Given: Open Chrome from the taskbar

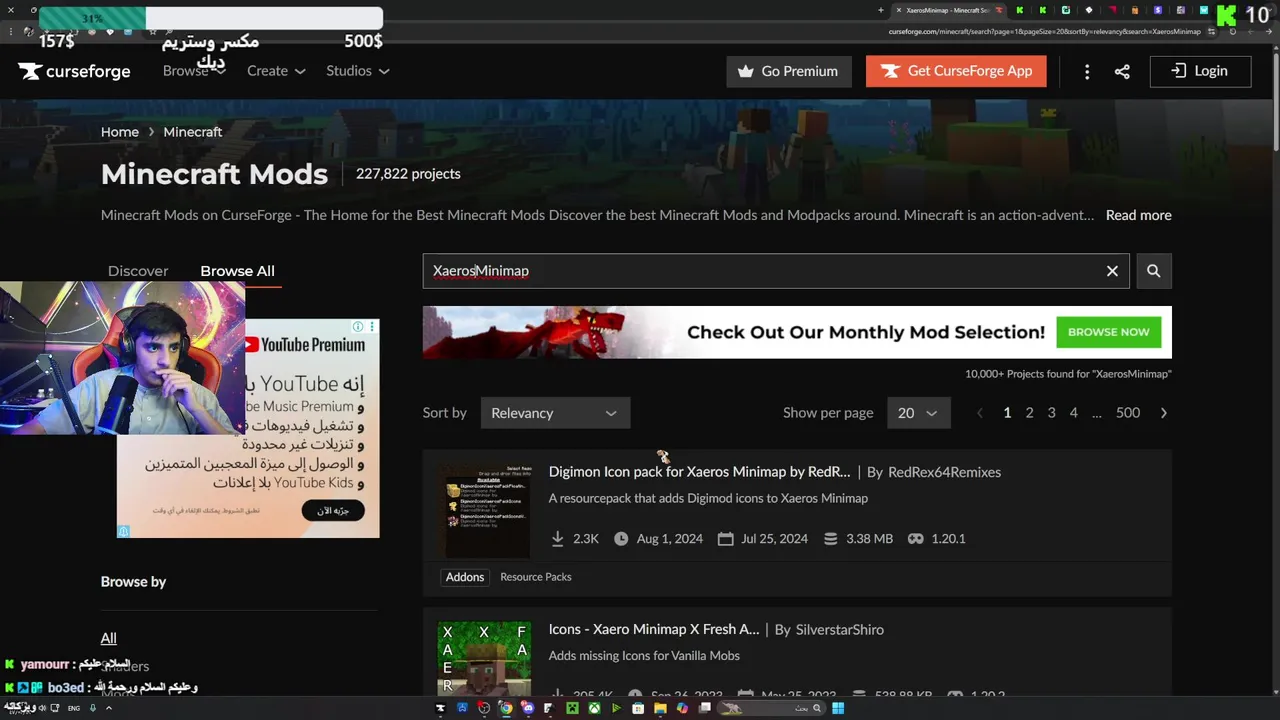Looking at the screenshot, I should click(507, 708).
